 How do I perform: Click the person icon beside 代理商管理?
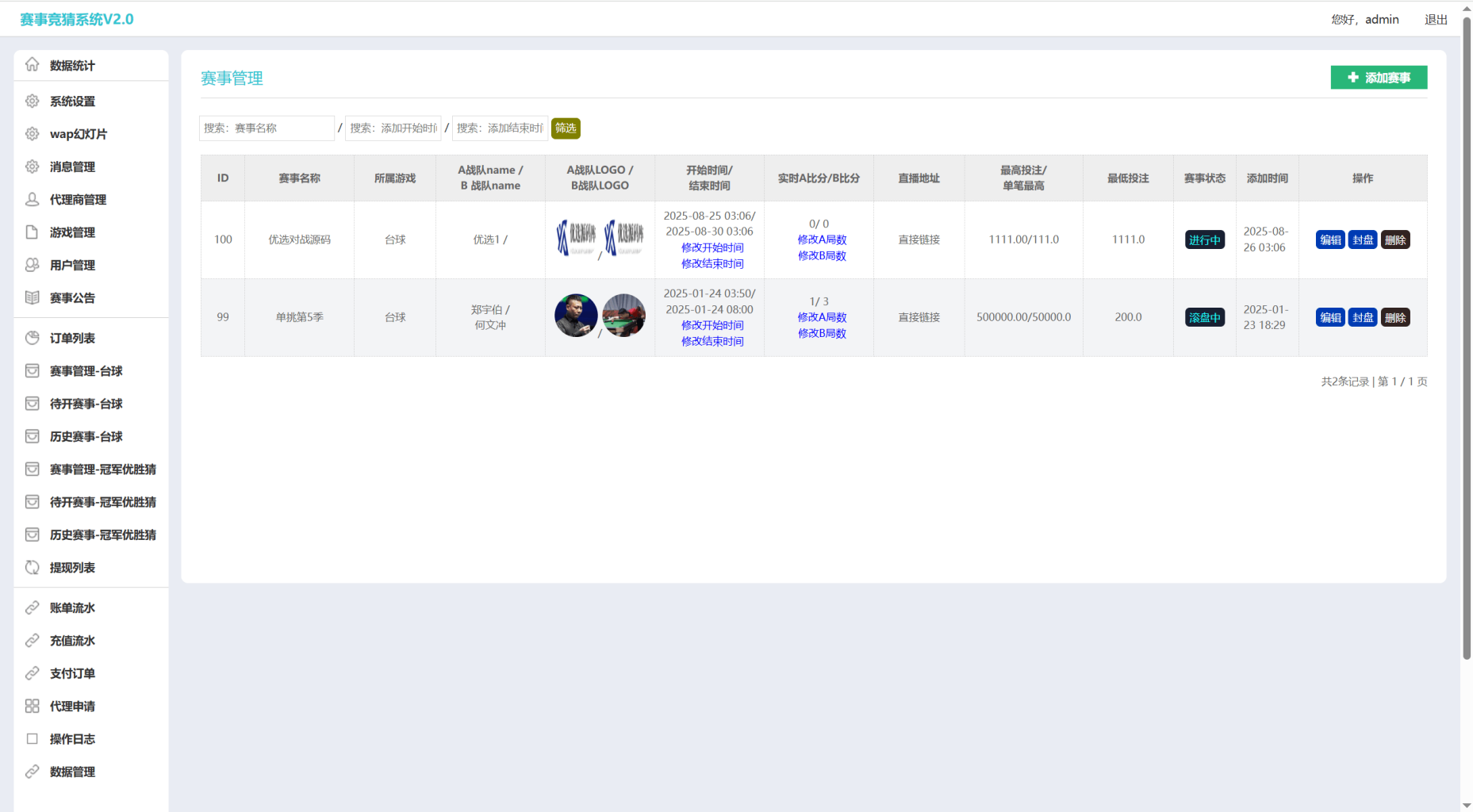tap(32, 199)
